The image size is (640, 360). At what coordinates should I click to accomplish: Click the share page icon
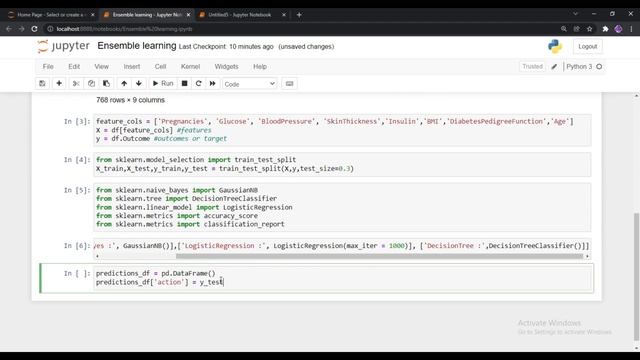click(576, 29)
